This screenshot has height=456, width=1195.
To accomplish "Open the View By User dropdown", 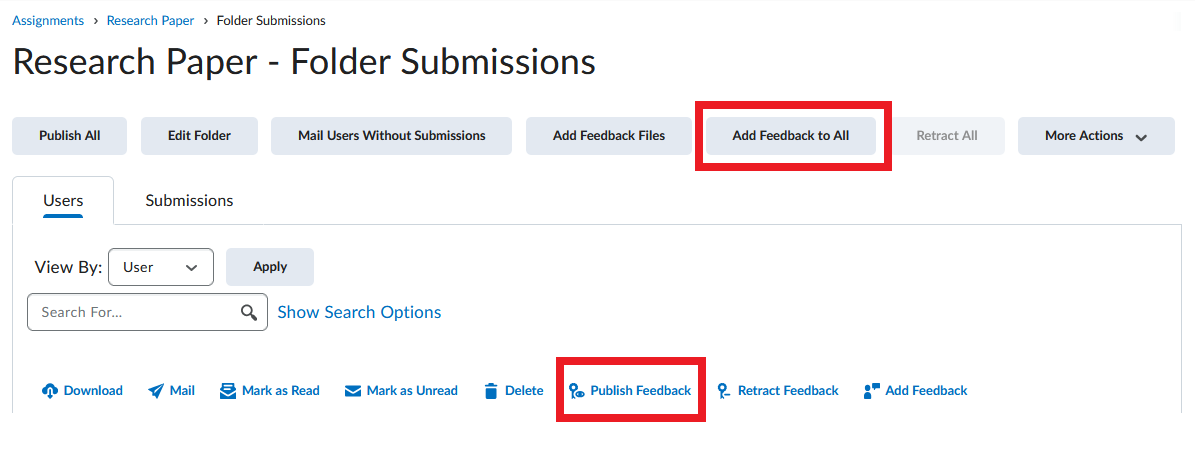I will point(161,267).
